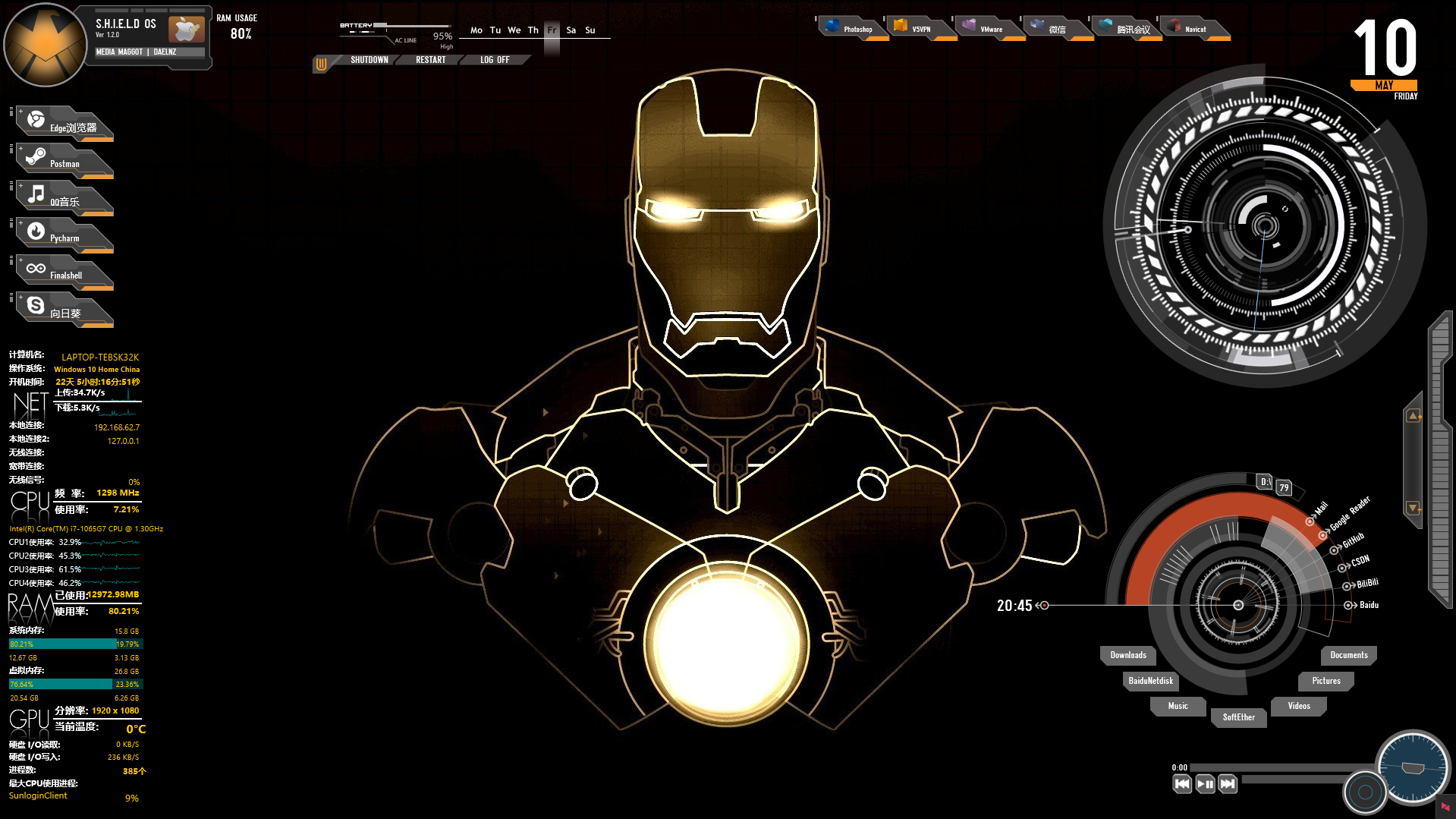Image resolution: width=1456 pixels, height=819 pixels.
Task: Skip to previous track
Action: [1182, 784]
